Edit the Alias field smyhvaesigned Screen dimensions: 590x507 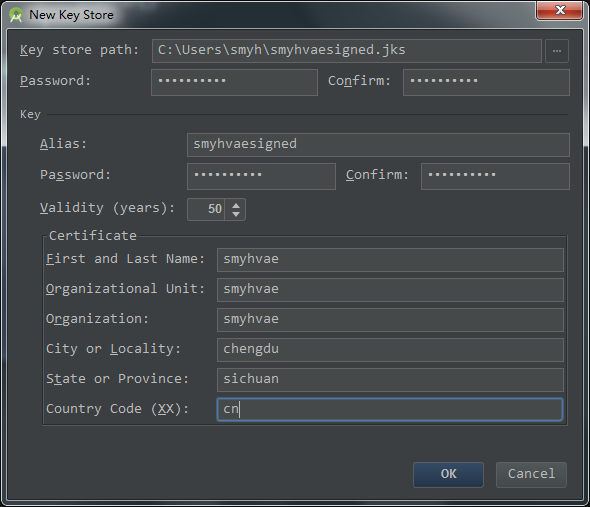(378, 145)
